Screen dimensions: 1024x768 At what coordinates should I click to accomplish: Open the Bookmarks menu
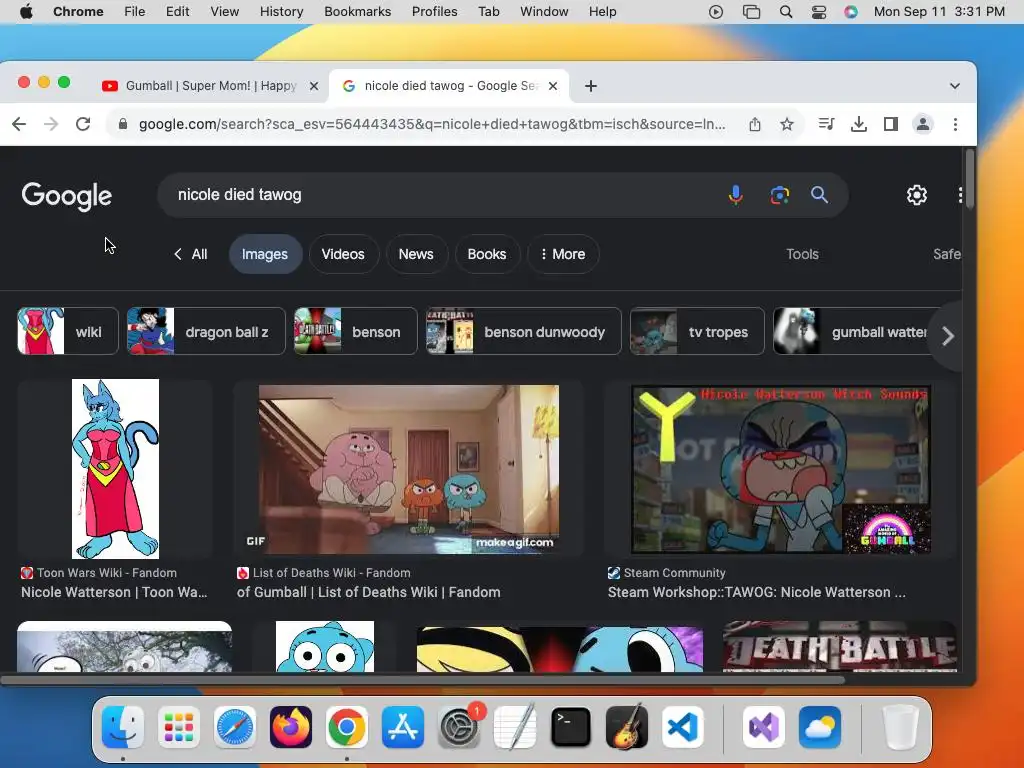click(357, 12)
